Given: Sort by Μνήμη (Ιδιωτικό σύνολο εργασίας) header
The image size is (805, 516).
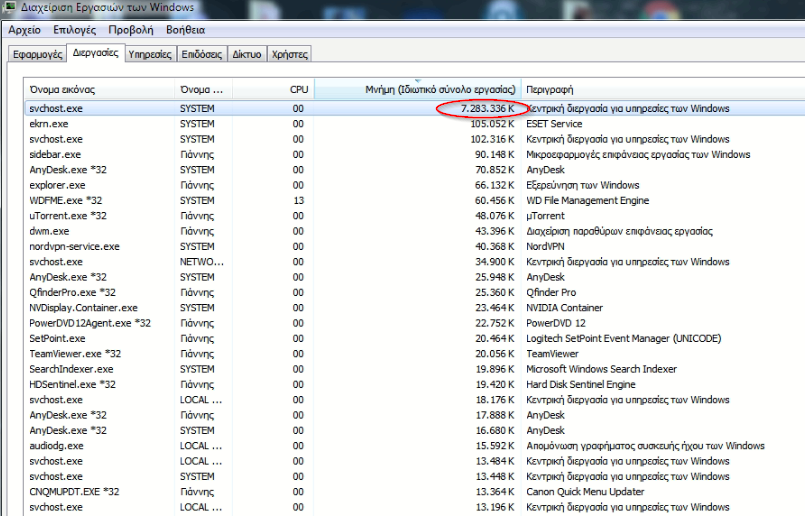Looking at the screenshot, I should (x=440, y=89).
